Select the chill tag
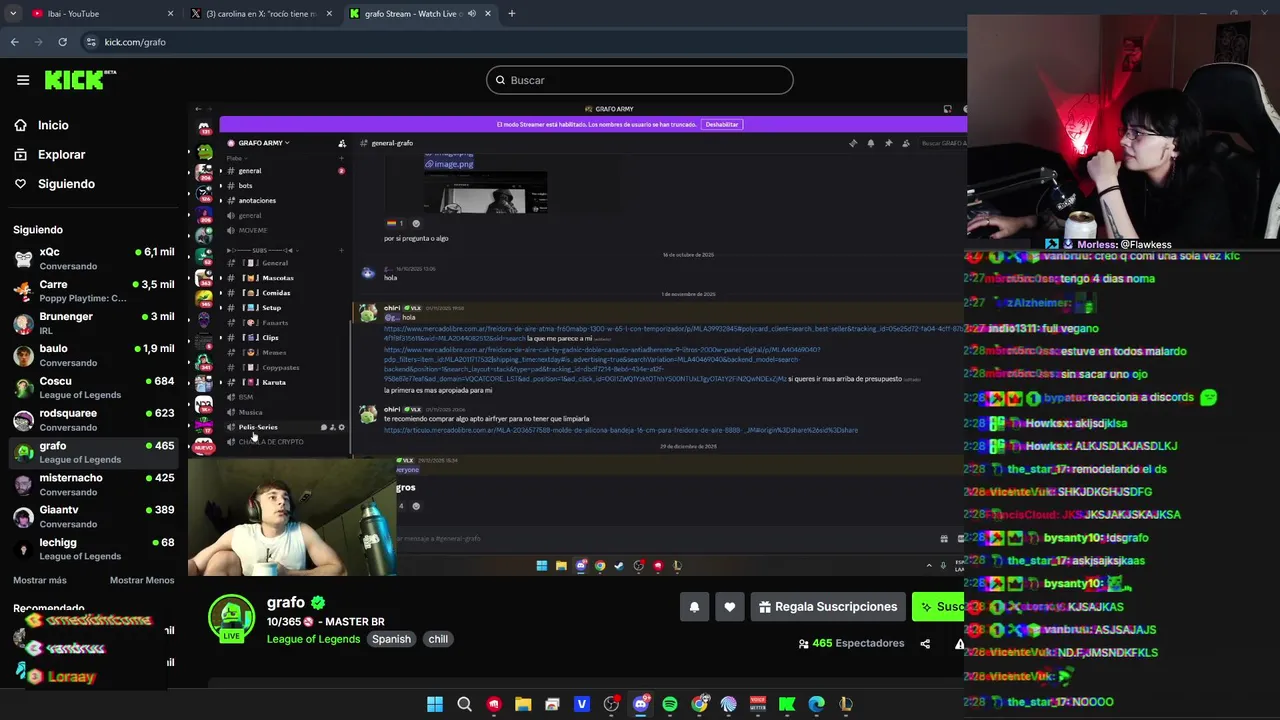 pos(438,639)
